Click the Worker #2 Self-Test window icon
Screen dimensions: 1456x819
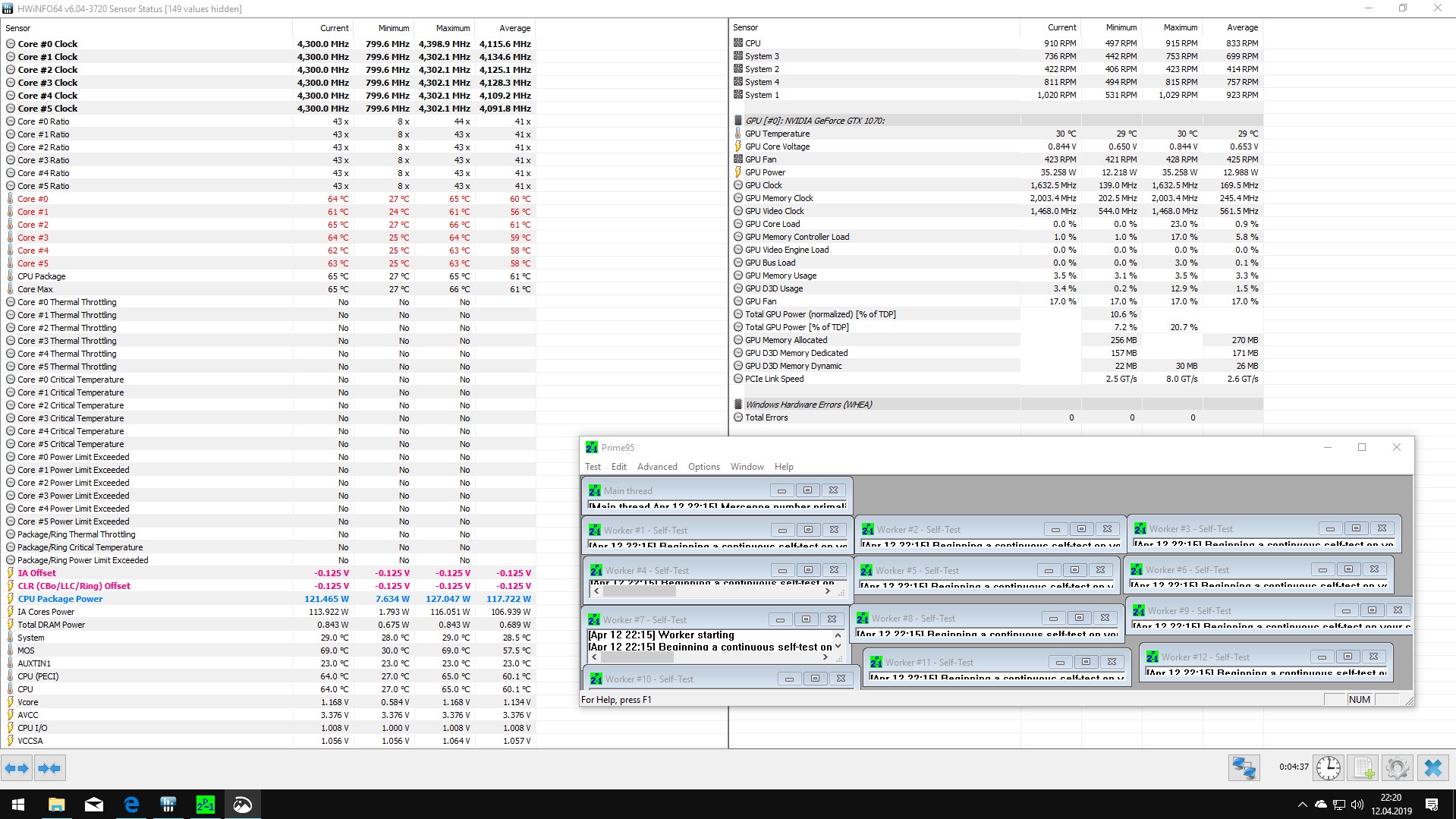pos(868,530)
